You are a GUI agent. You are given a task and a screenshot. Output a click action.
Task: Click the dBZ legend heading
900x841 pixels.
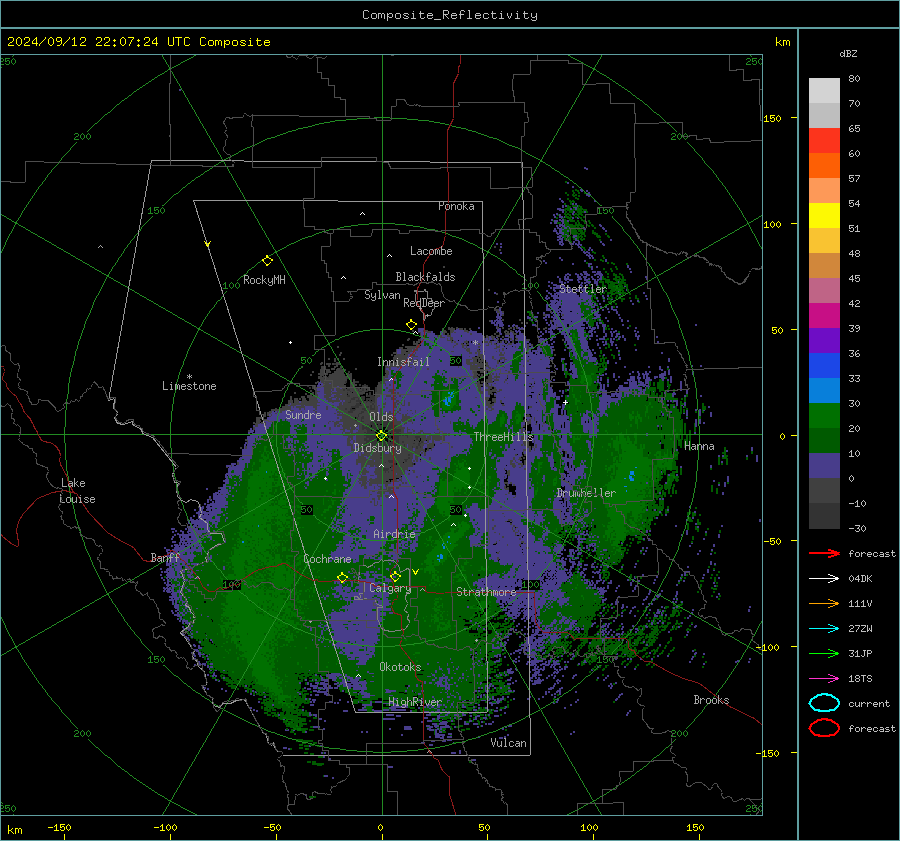(848, 53)
